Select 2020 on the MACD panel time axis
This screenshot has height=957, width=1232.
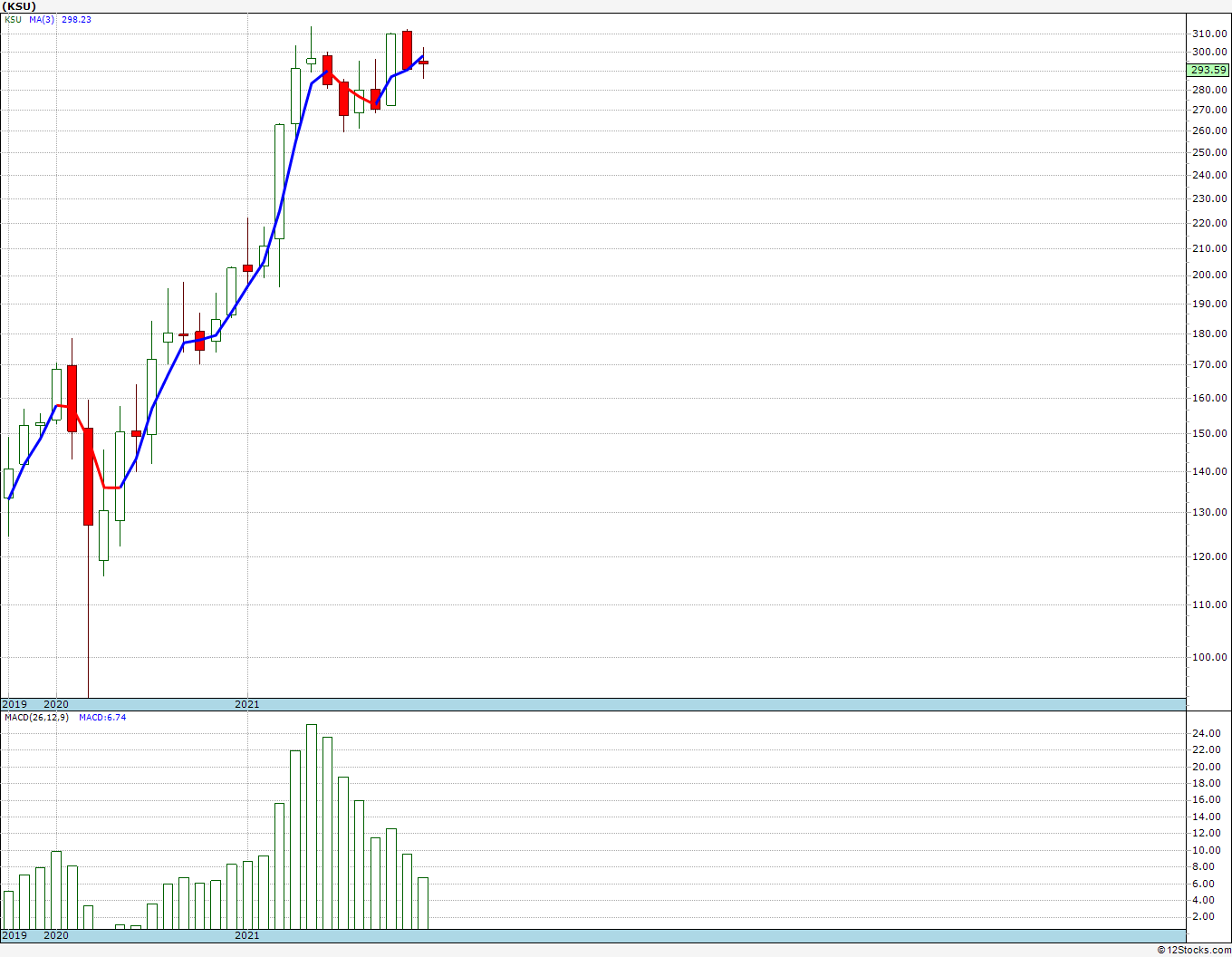pos(56,935)
